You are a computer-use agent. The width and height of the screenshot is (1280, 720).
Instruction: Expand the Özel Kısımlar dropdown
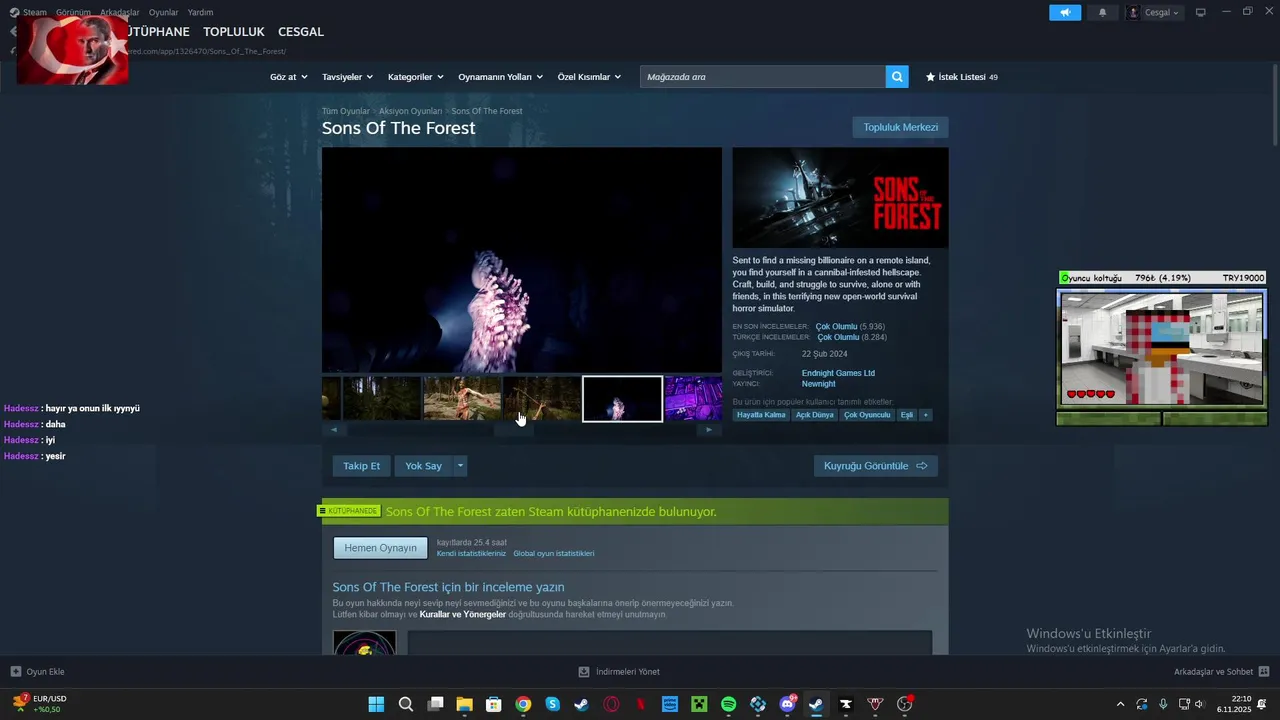[x=589, y=77]
